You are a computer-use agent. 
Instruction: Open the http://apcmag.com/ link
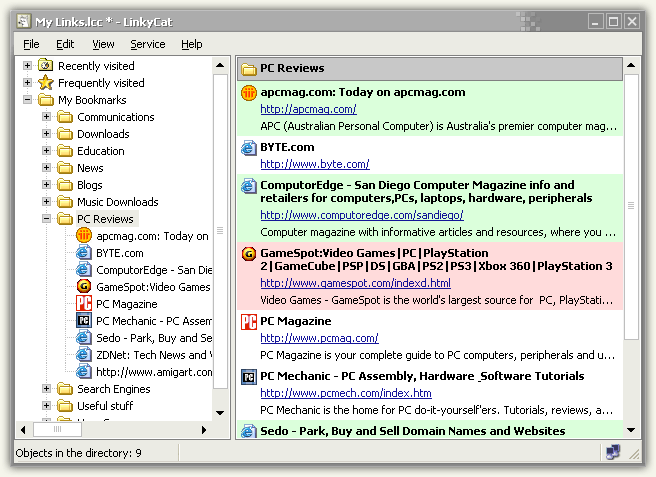308,109
